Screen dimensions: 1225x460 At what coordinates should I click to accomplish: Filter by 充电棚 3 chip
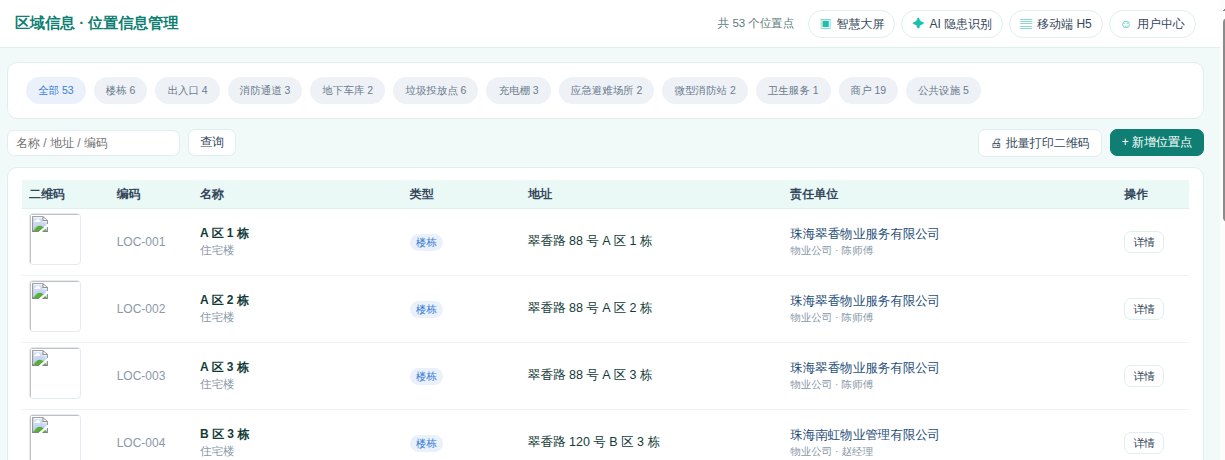pyautogui.click(x=518, y=91)
